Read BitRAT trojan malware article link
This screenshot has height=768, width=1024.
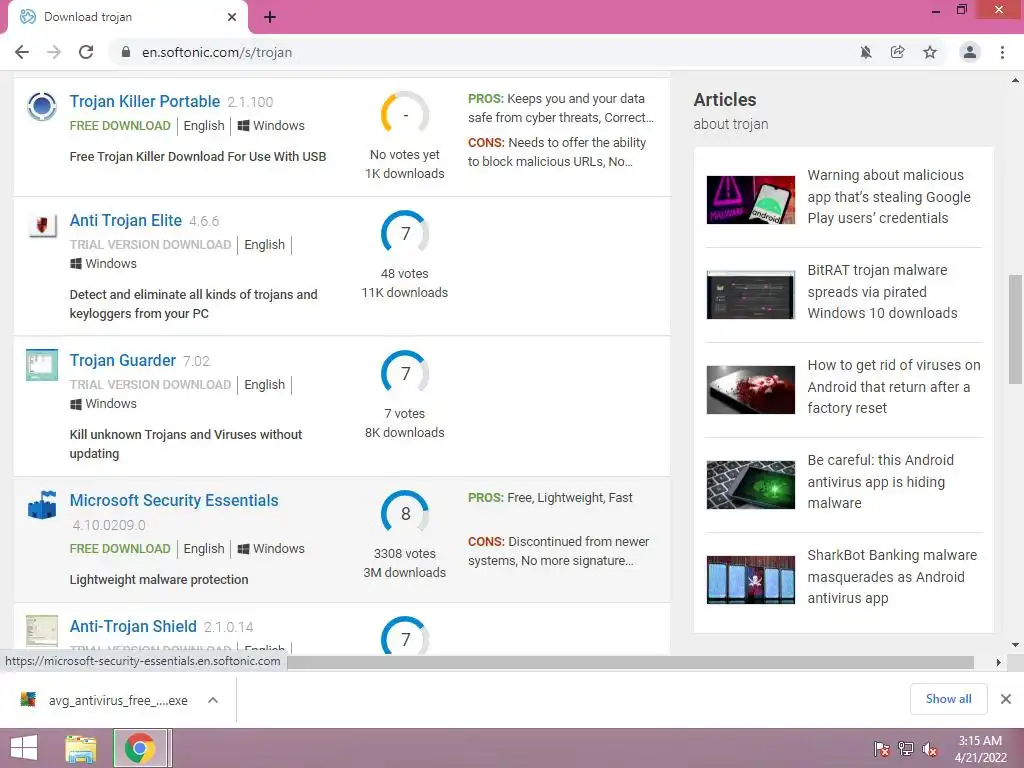(882, 291)
